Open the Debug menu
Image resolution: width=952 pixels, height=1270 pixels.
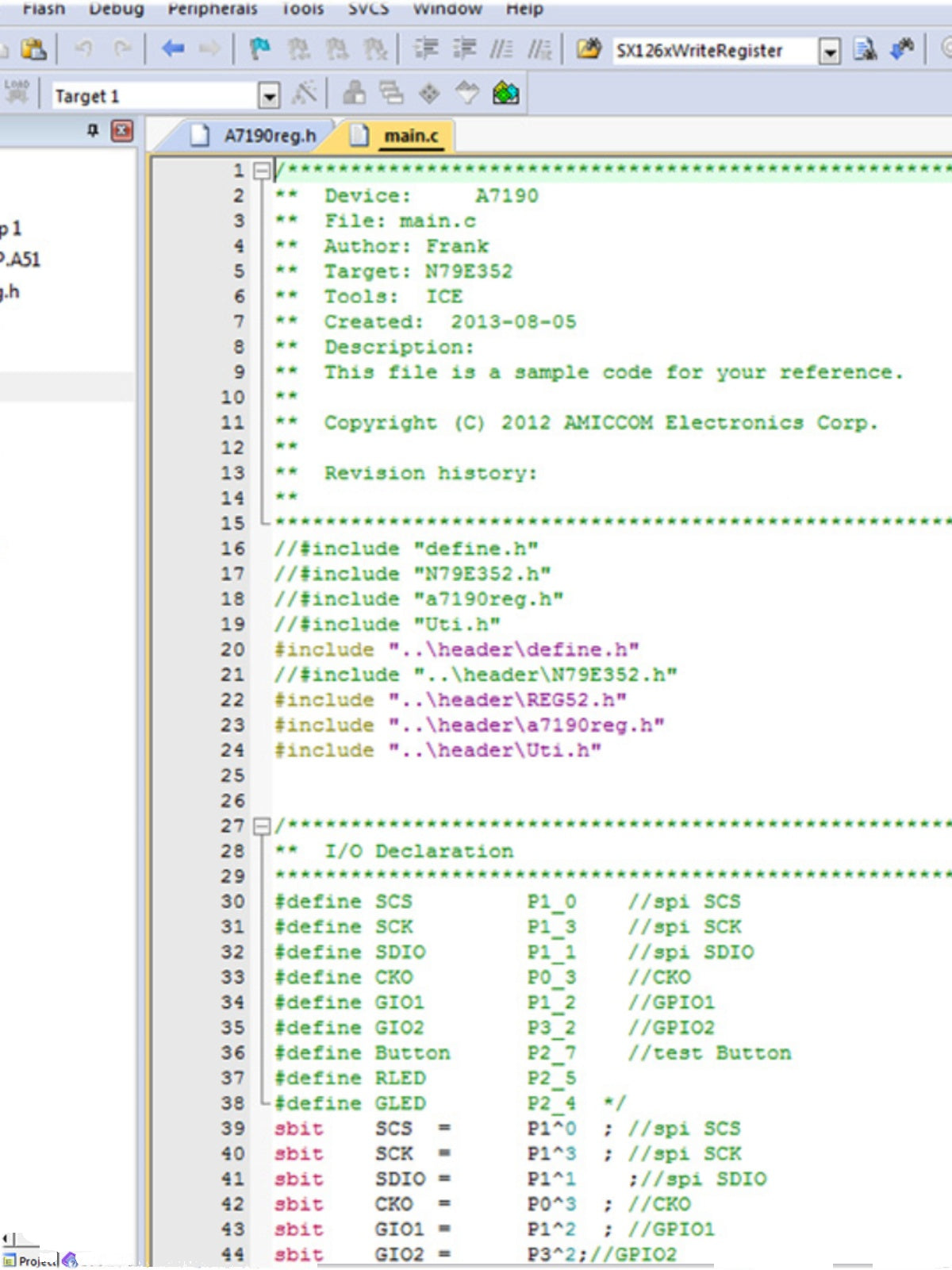pos(117,9)
